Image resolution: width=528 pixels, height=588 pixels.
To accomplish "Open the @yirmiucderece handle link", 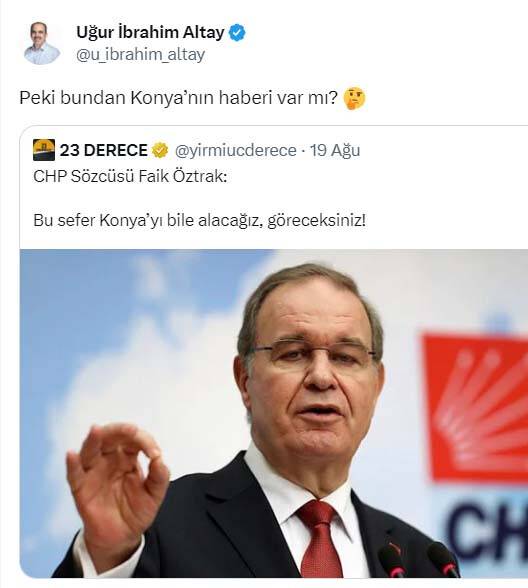I will tap(236, 150).
